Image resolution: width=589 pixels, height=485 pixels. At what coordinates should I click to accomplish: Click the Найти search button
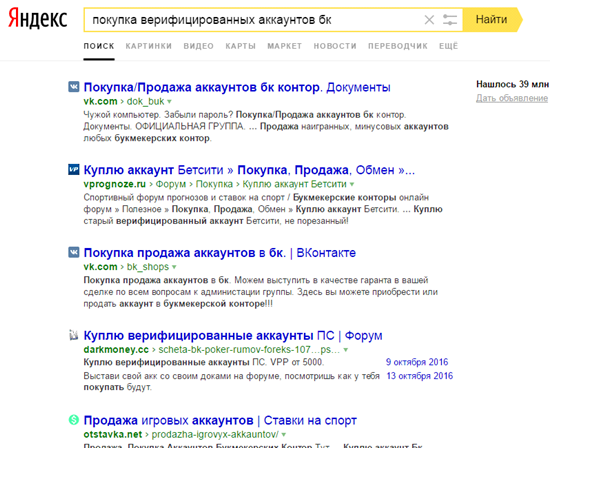pyautogui.click(x=492, y=20)
